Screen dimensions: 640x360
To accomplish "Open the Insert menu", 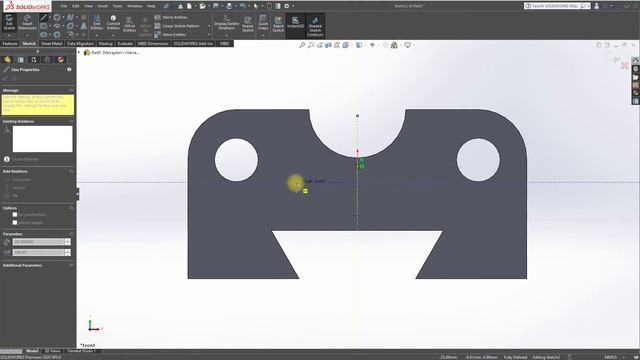I will click(103, 6).
